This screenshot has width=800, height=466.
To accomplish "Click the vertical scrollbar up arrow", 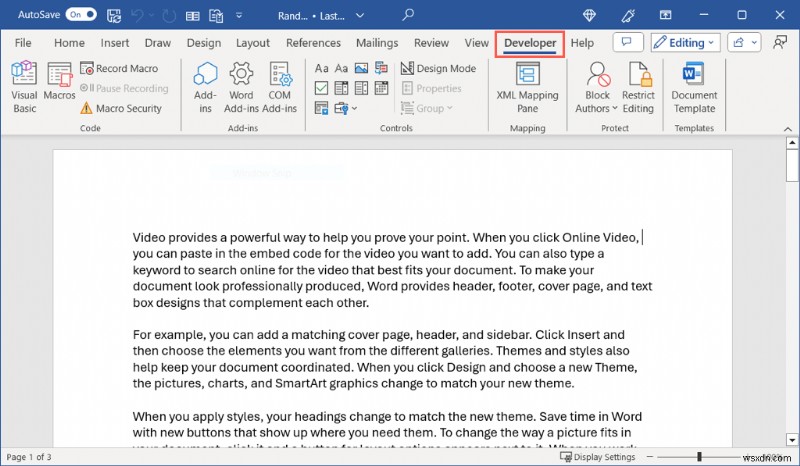I will 792,142.
